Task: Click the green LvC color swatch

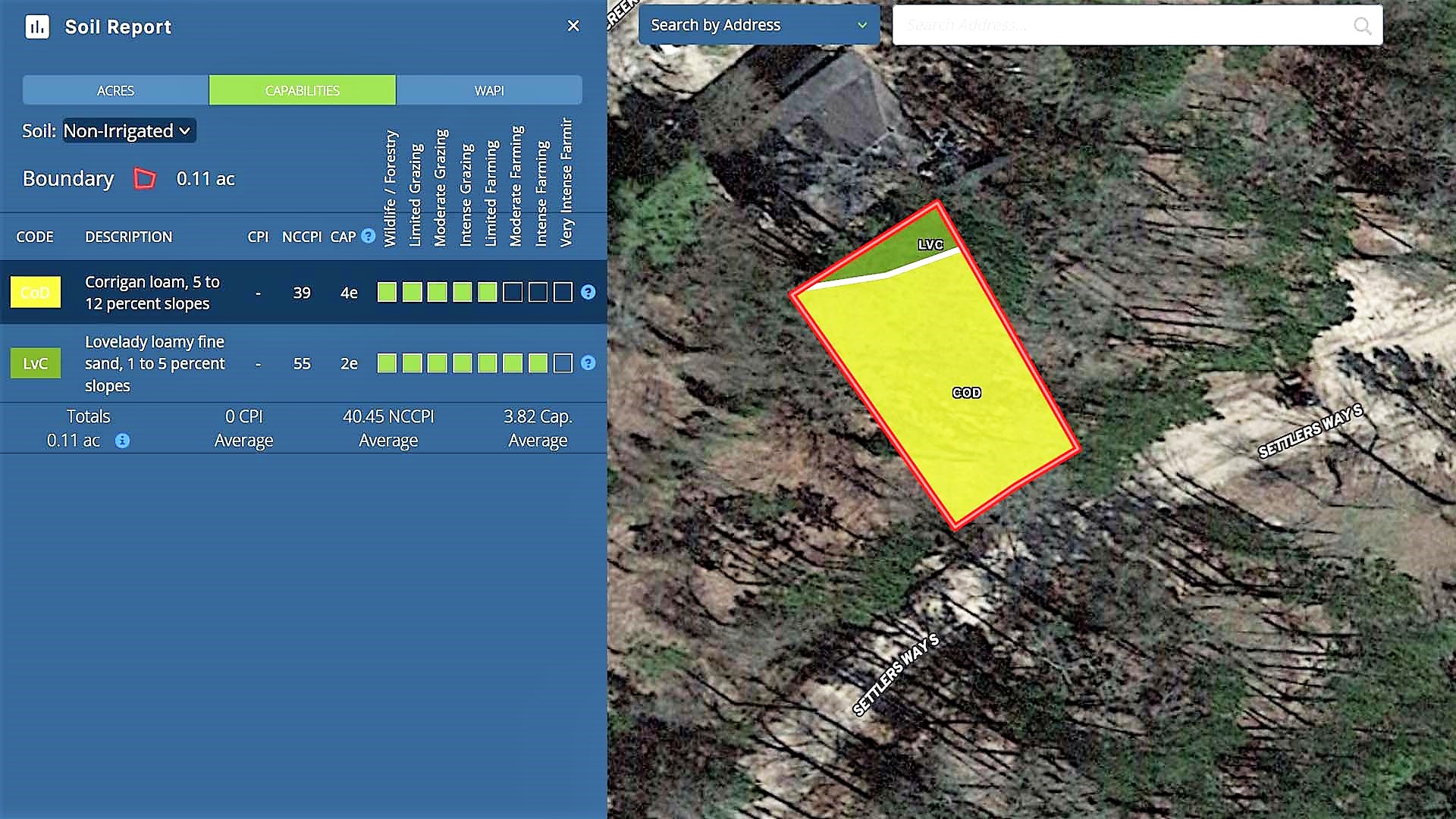Action: 35,363
